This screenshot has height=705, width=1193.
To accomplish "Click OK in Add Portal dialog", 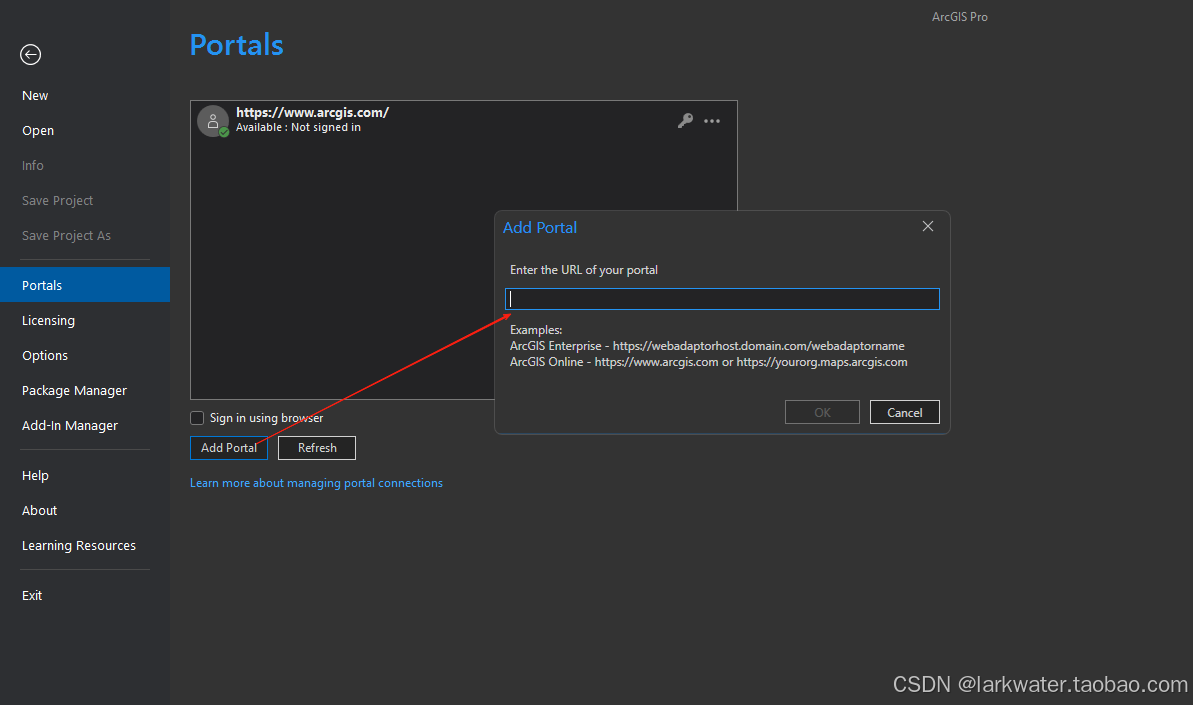I will tap(822, 412).
